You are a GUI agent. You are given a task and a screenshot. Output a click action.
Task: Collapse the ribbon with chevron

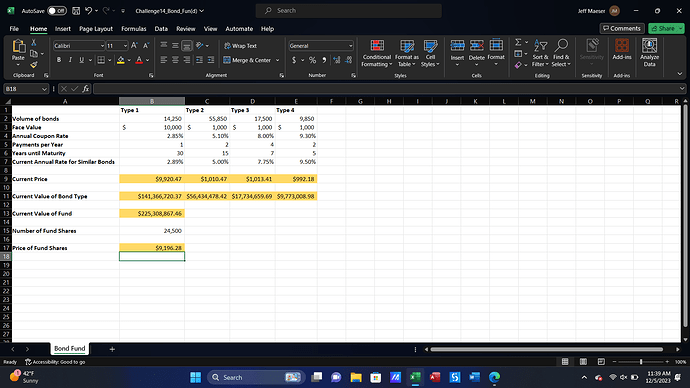tap(679, 74)
